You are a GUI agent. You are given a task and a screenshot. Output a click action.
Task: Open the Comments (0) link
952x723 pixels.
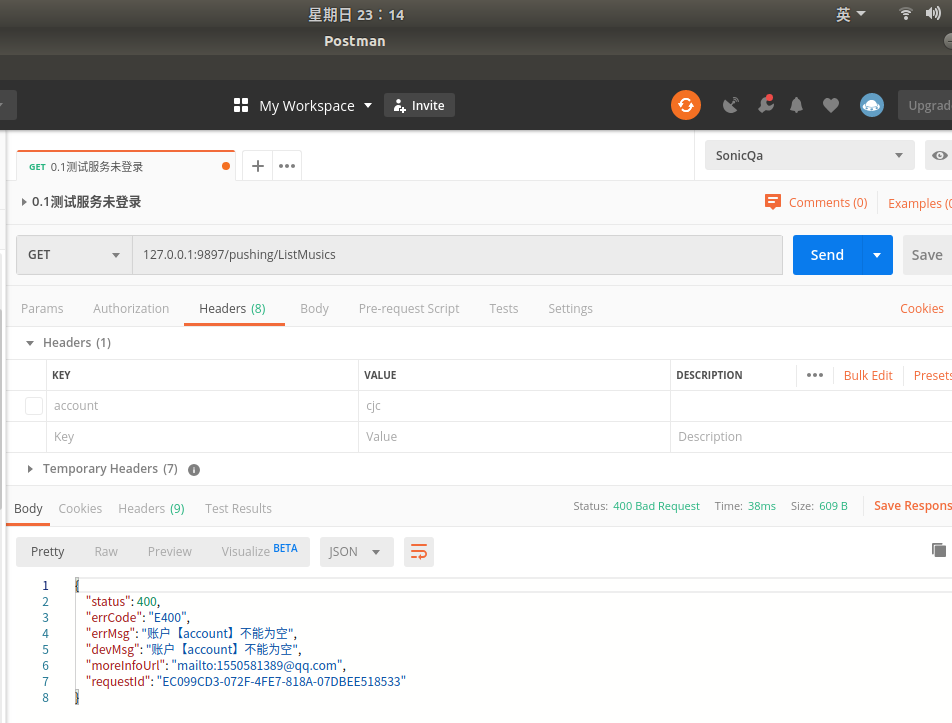coord(828,203)
